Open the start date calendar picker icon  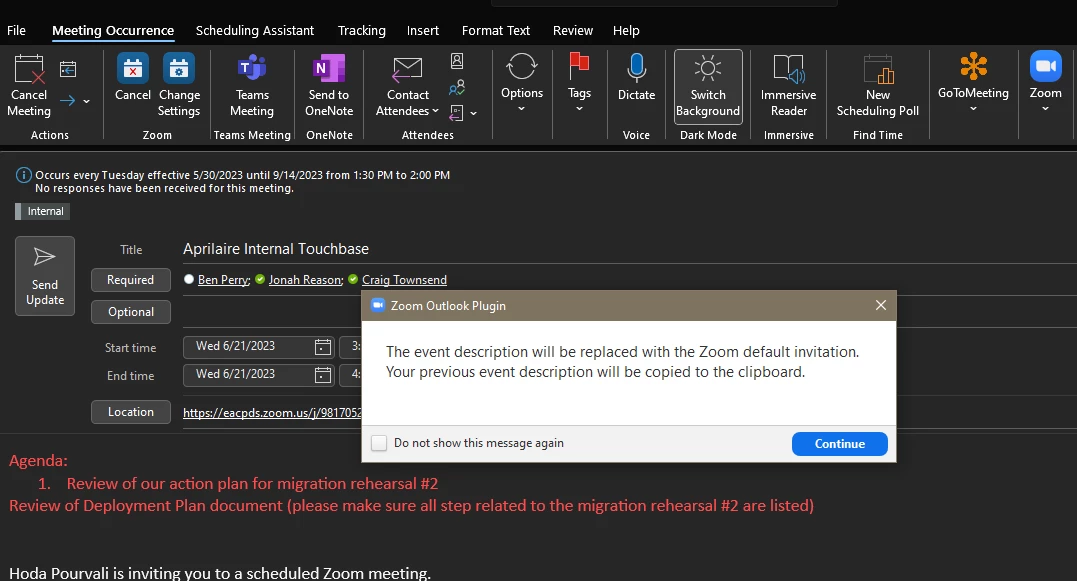click(x=323, y=347)
